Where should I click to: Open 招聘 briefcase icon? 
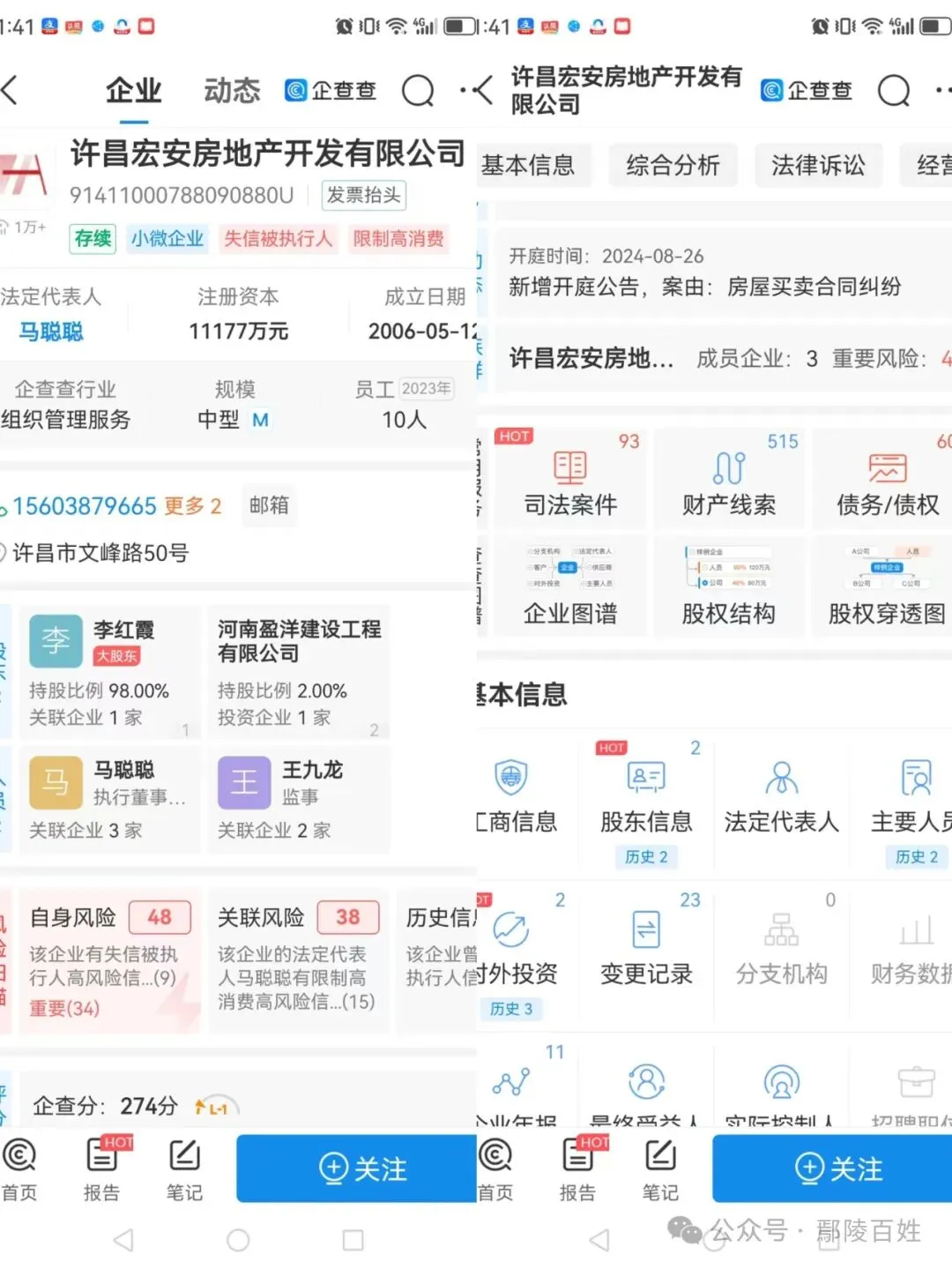[917, 1081]
